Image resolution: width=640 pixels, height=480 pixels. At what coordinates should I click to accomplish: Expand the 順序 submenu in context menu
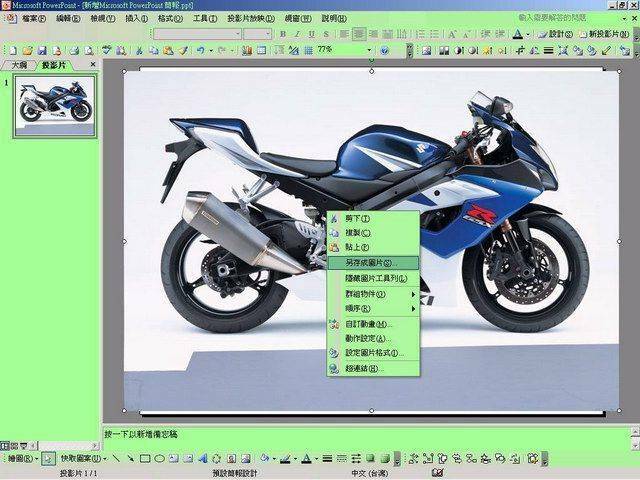click(x=373, y=309)
